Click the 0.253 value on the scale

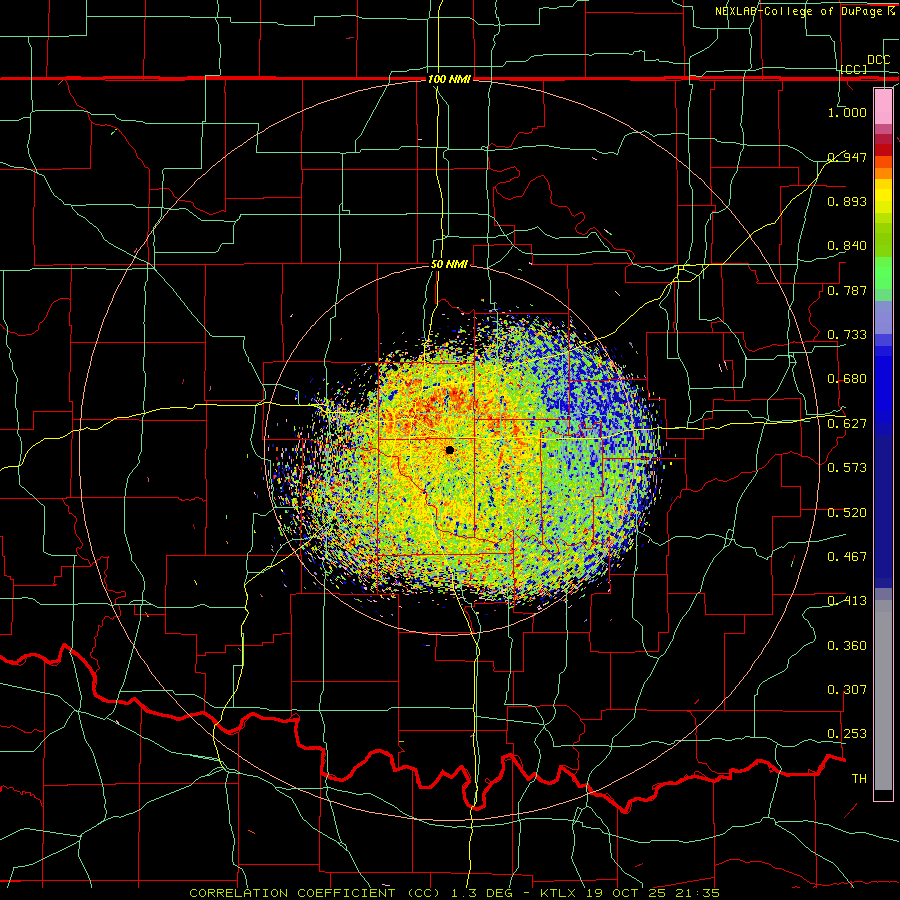coord(847,734)
